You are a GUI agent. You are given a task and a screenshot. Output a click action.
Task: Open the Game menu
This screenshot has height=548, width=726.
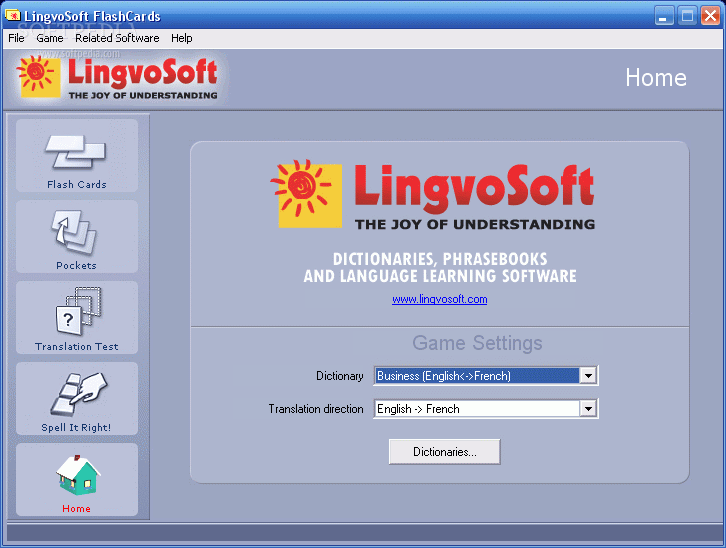coord(50,38)
